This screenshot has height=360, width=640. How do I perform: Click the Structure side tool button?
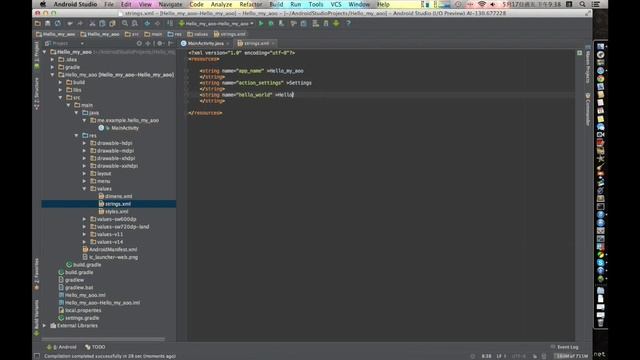(x=37, y=94)
